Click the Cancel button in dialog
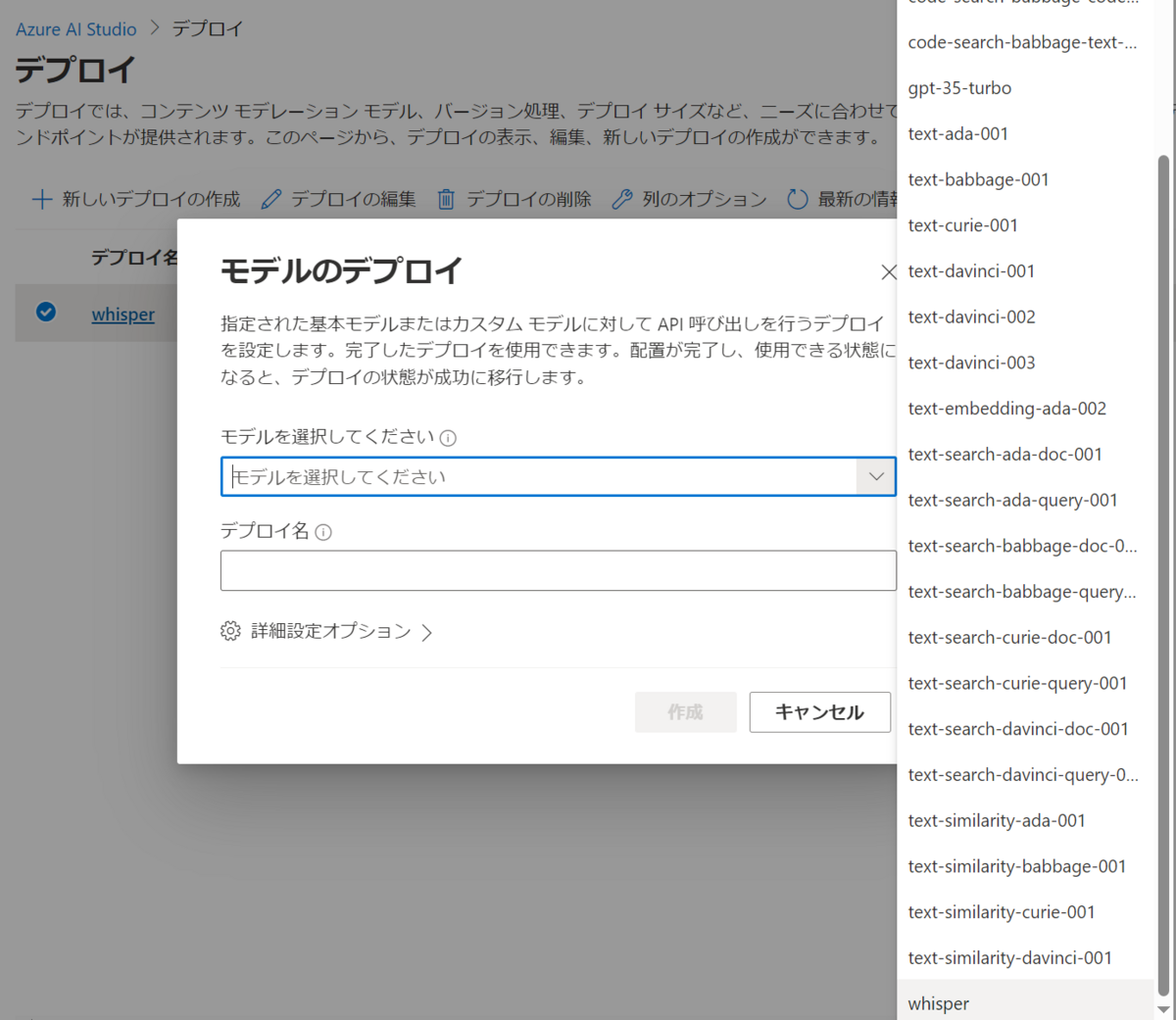This screenshot has width=1176, height=1020. (820, 712)
